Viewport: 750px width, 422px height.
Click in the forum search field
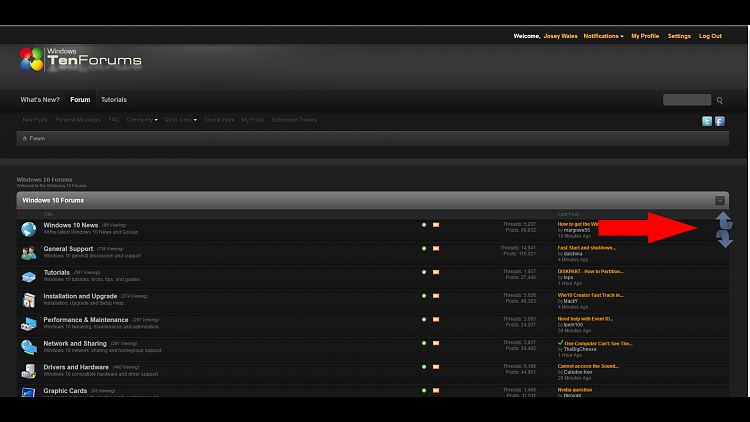point(686,100)
